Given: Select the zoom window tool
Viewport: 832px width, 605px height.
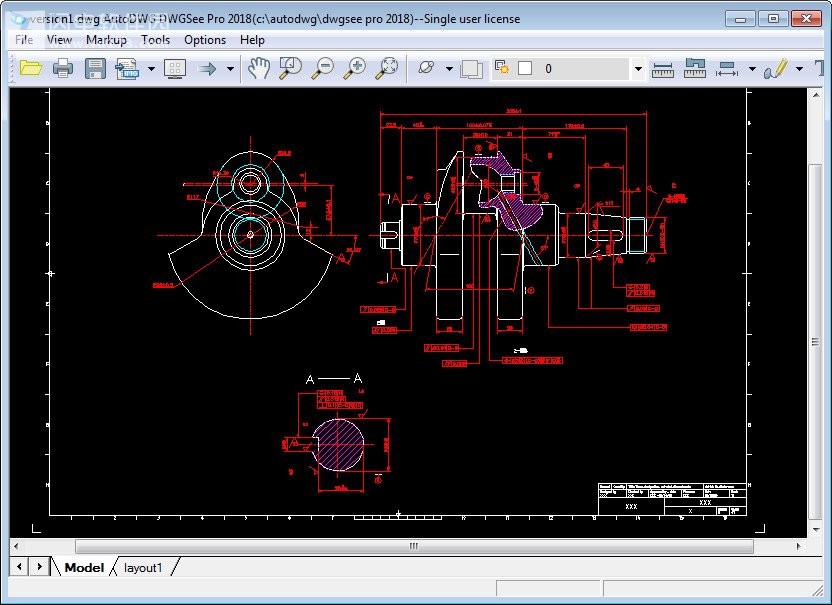Looking at the screenshot, I should [x=290, y=68].
